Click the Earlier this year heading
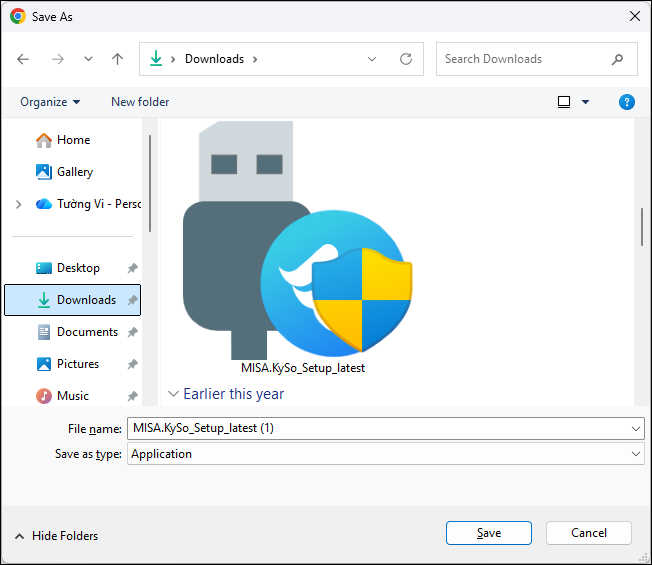Viewport: 652px width, 565px height. click(234, 394)
